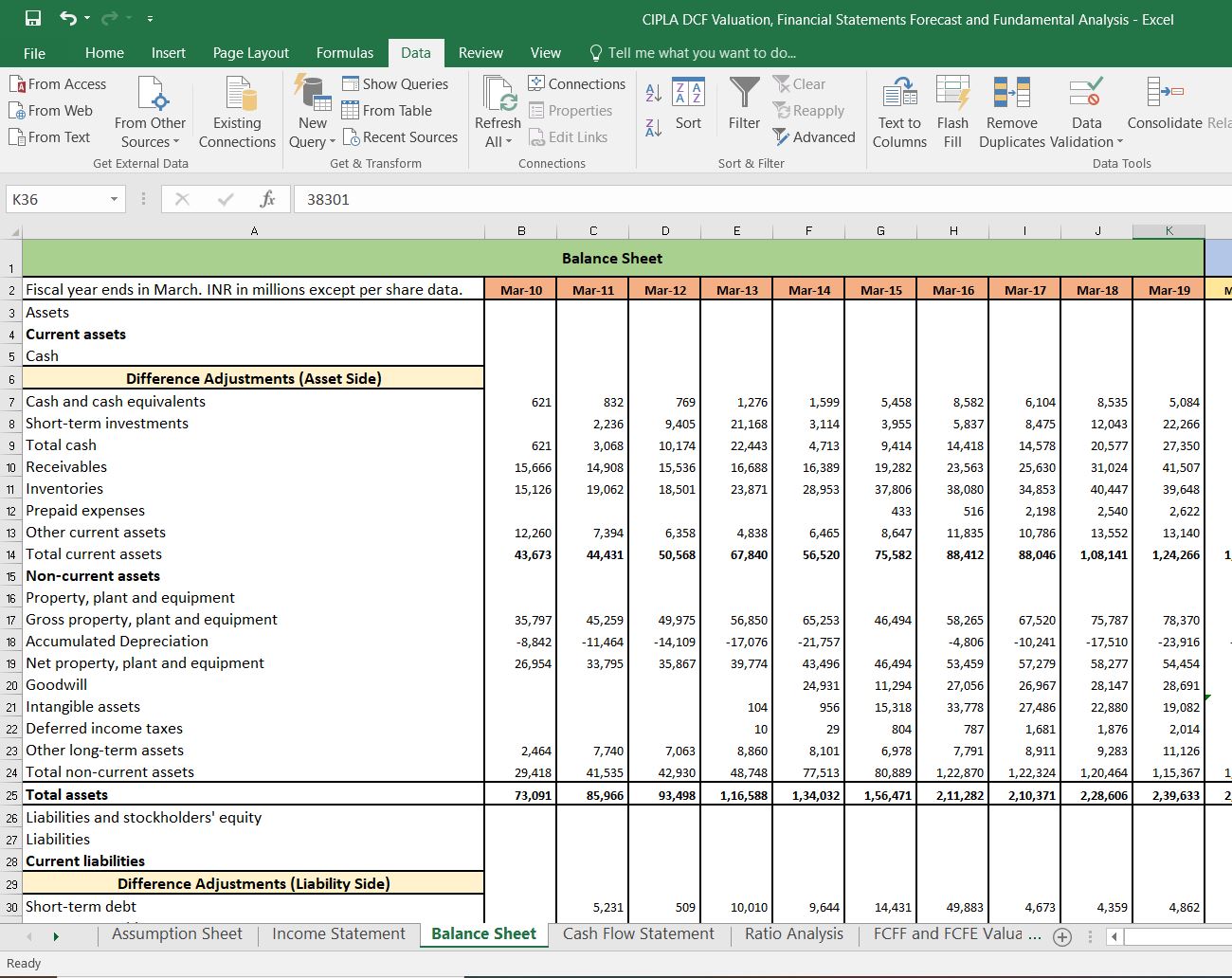Image resolution: width=1232 pixels, height=978 pixels.
Task: Click the Select All corner triangle
Action: 12,231
